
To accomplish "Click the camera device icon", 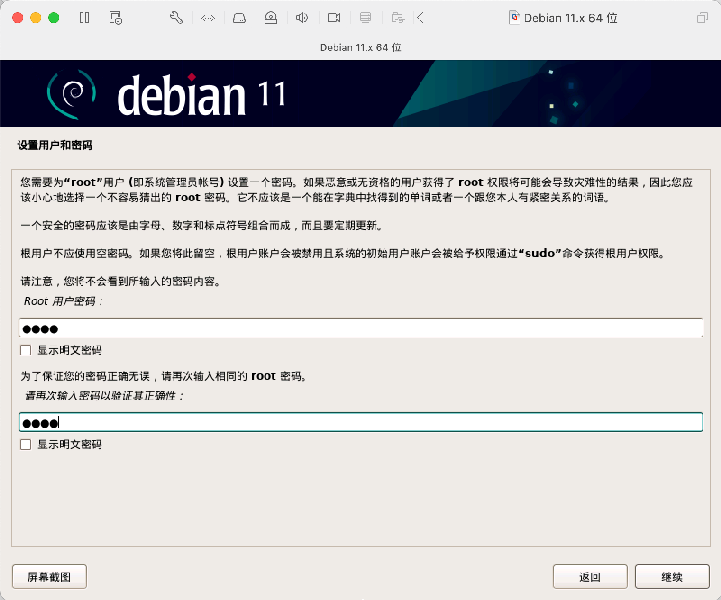I will pos(334,18).
